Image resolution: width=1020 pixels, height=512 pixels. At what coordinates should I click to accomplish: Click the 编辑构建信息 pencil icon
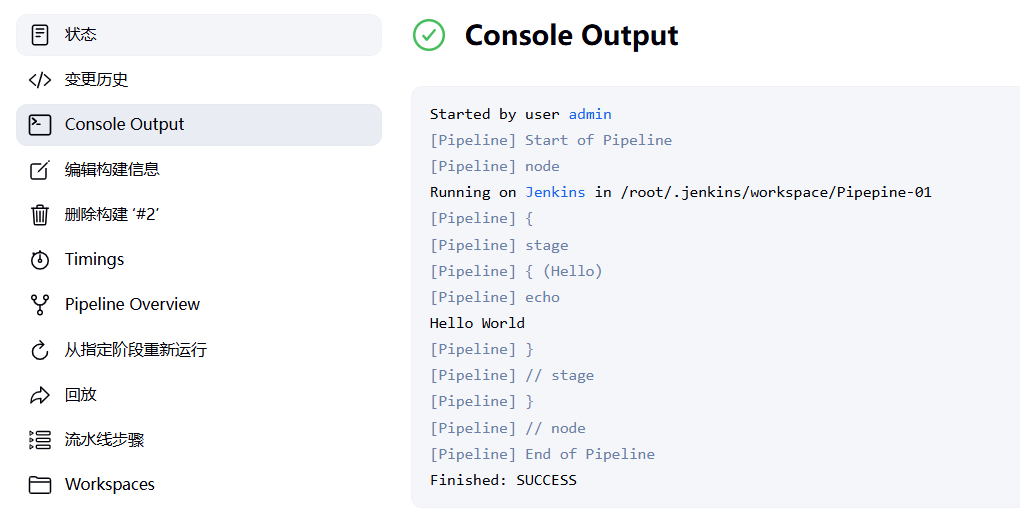pos(40,170)
